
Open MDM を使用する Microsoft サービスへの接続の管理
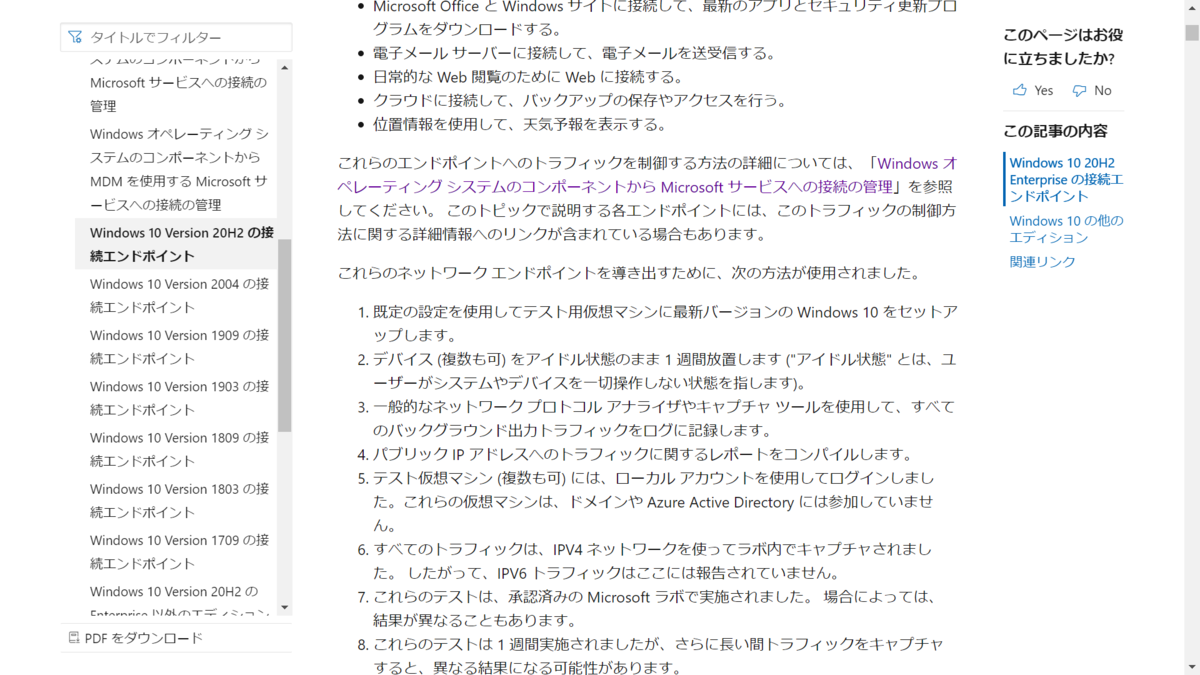pos(180,169)
